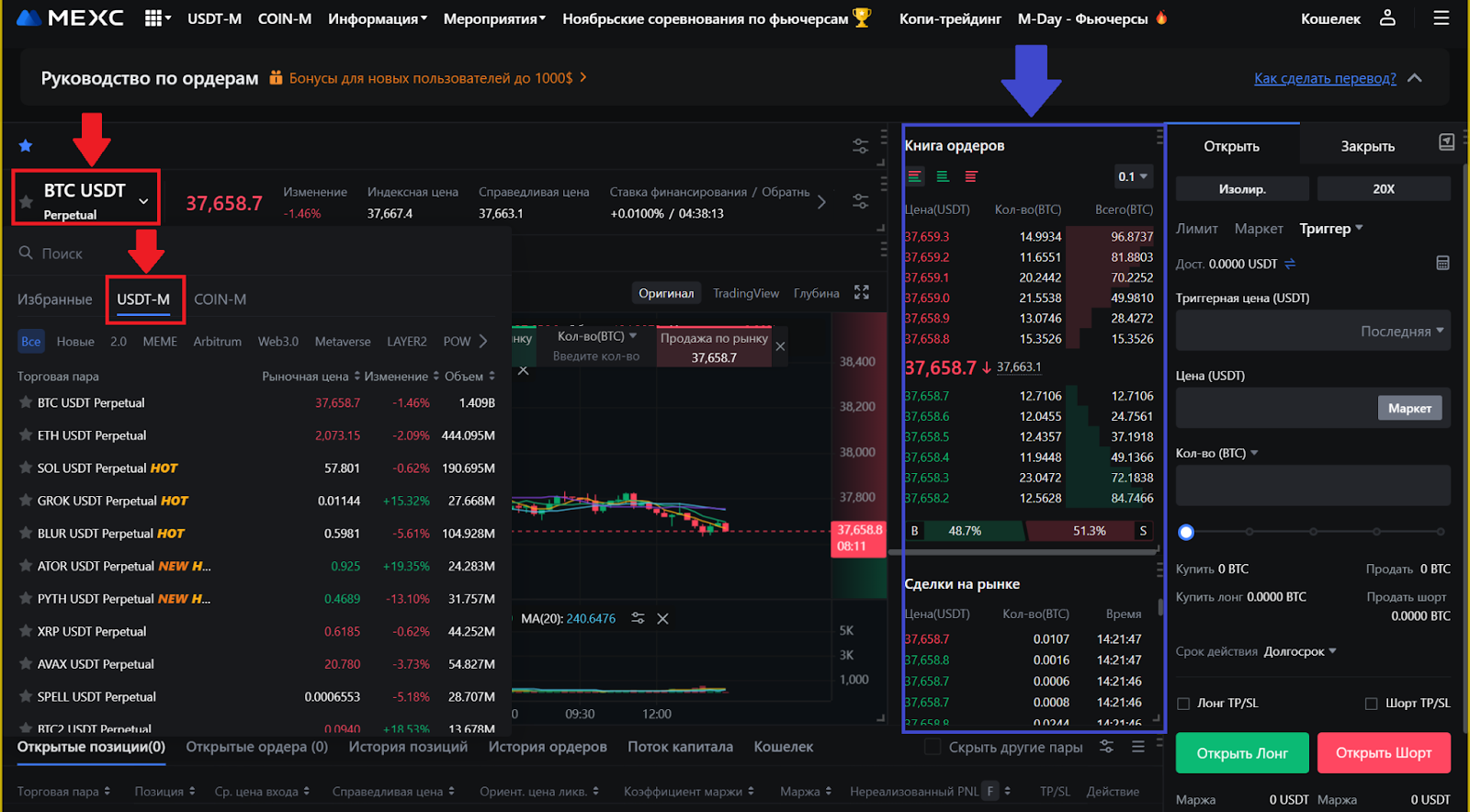Click the transfer arrows beside 0.0000 USDT
Image resolution: width=1470 pixels, height=812 pixels.
coord(1290,264)
